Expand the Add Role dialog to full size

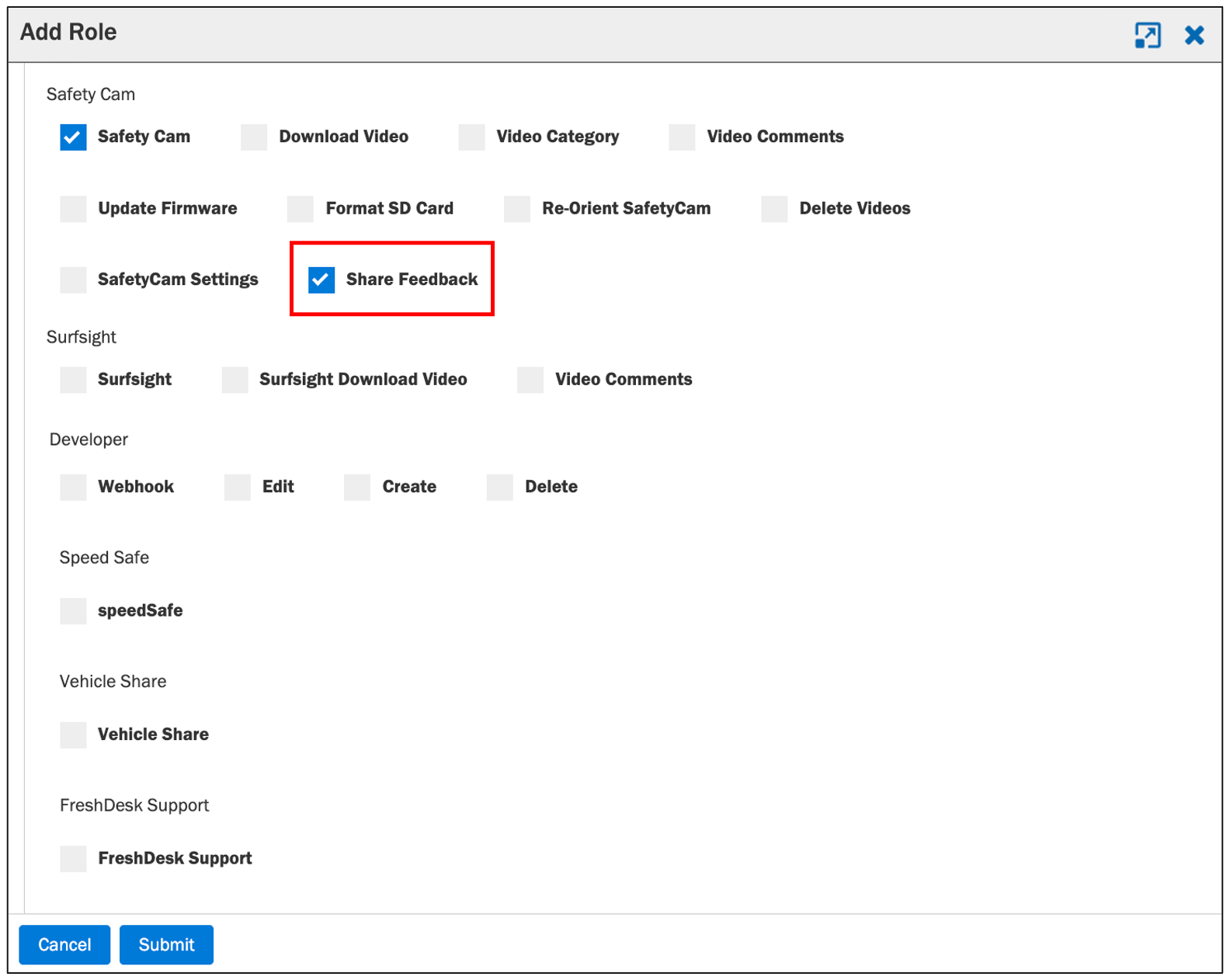[1147, 35]
